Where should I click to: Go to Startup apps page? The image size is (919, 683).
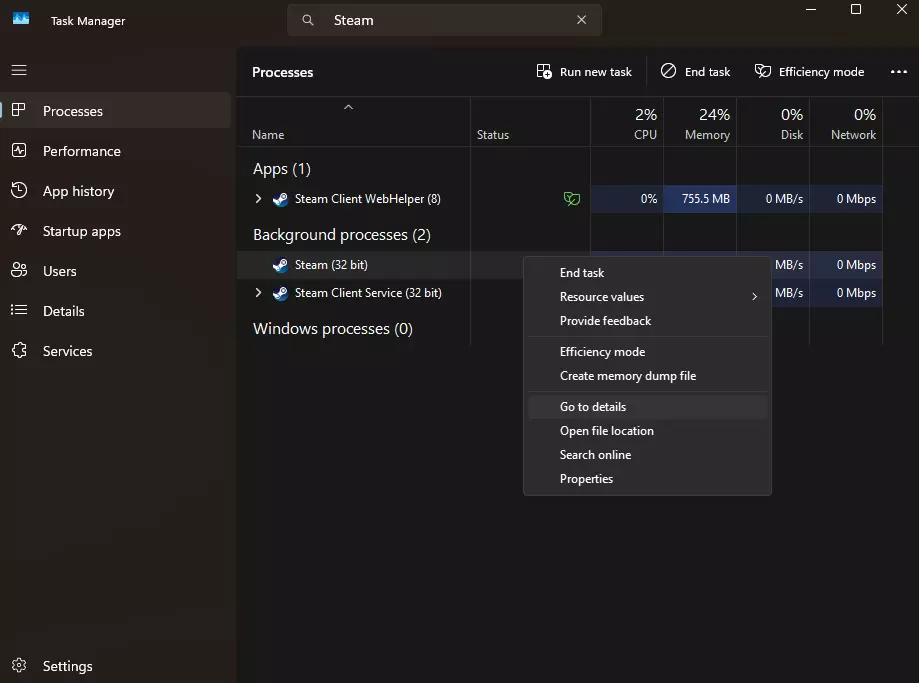[115, 231]
